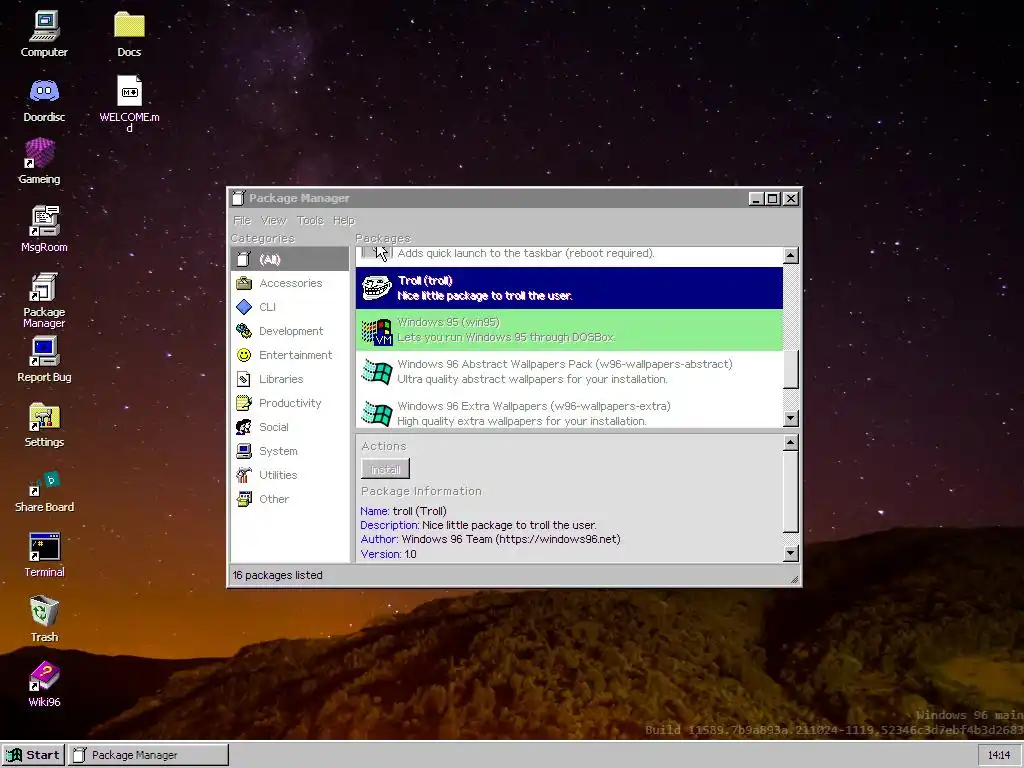Click down arrow of package info scrollbar

point(791,554)
